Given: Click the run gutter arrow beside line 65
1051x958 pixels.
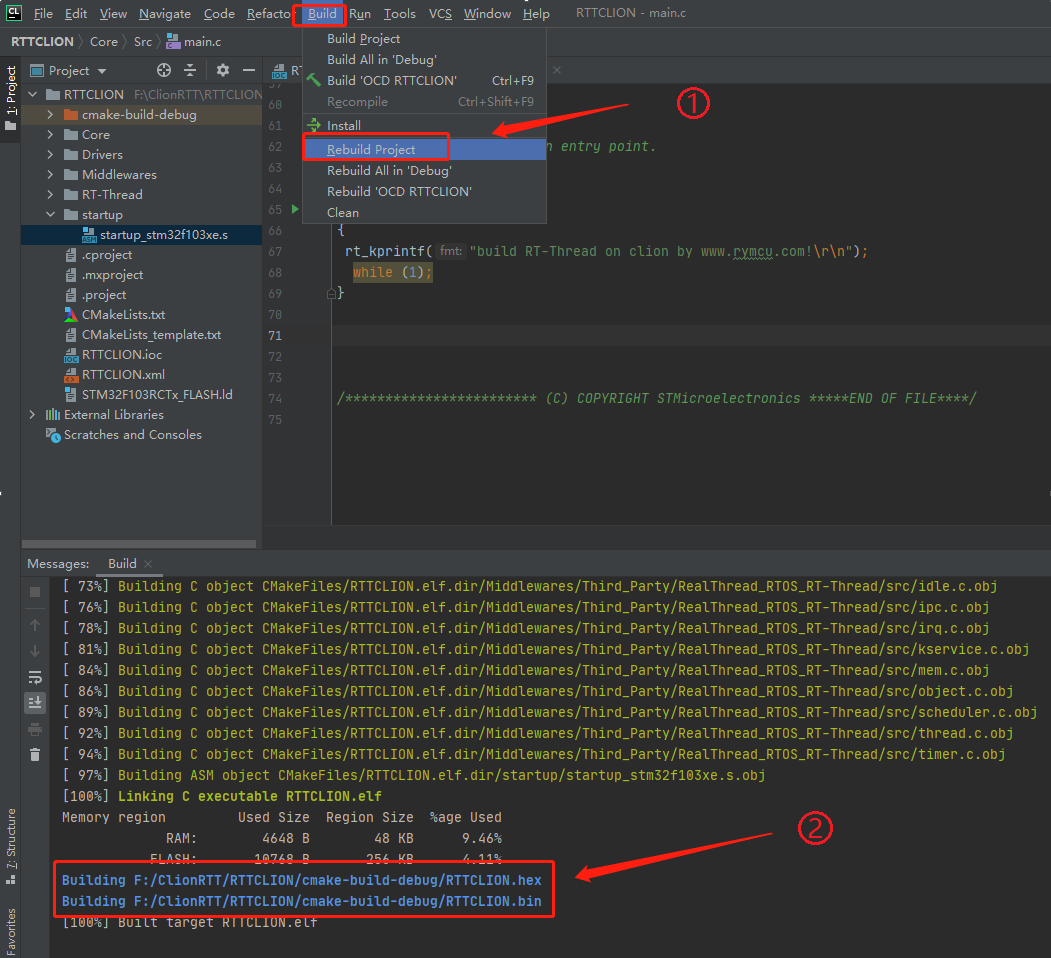Looking at the screenshot, I should click(294, 209).
